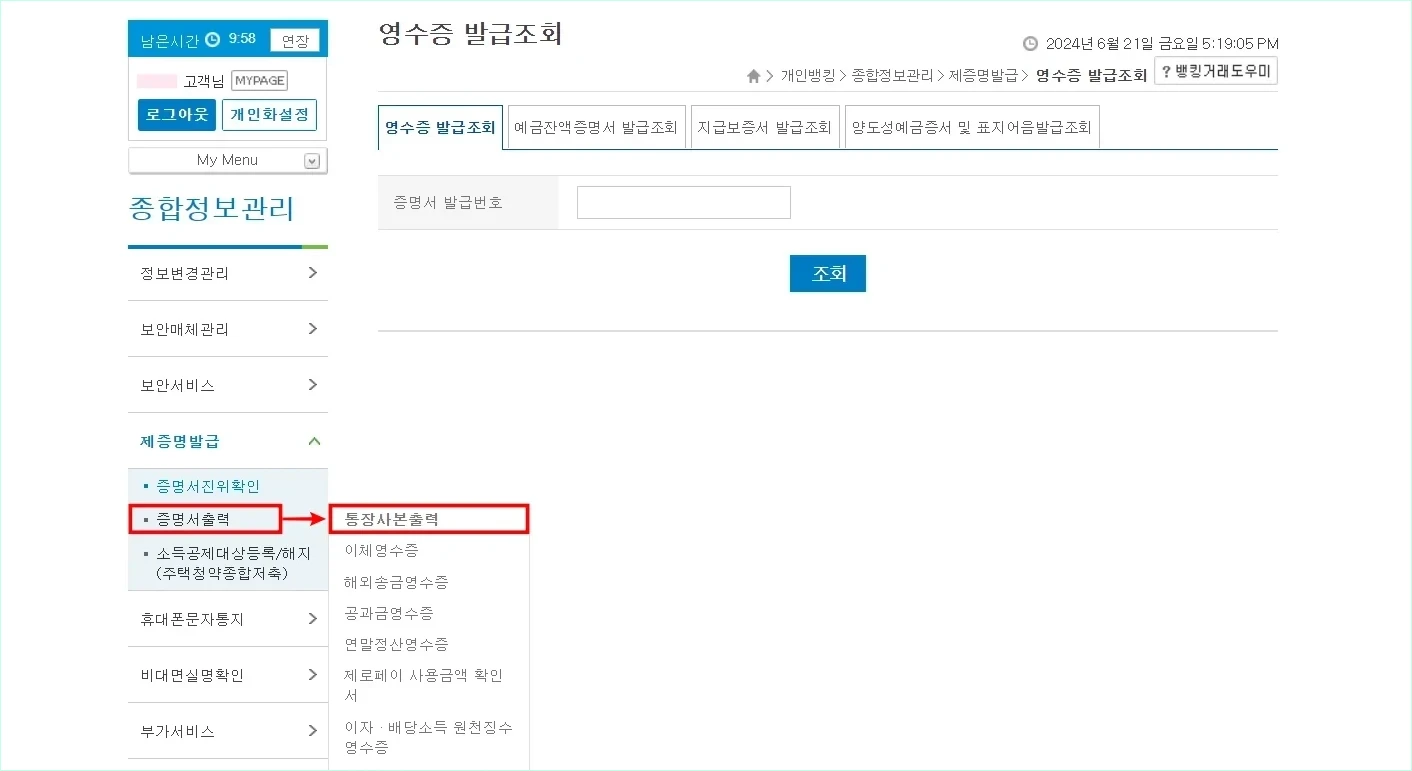Switch to the 지급보증서 발급조회 tab
This screenshot has width=1412, height=771.
[x=765, y=126]
